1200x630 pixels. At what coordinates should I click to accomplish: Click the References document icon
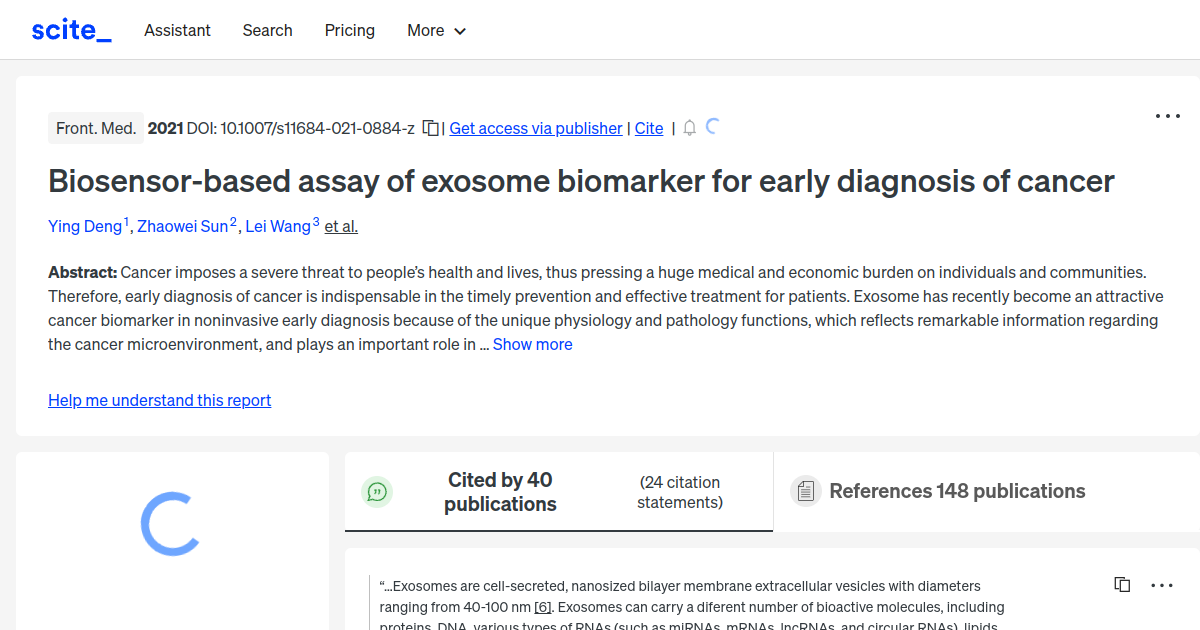pyautogui.click(x=805, y=490)
